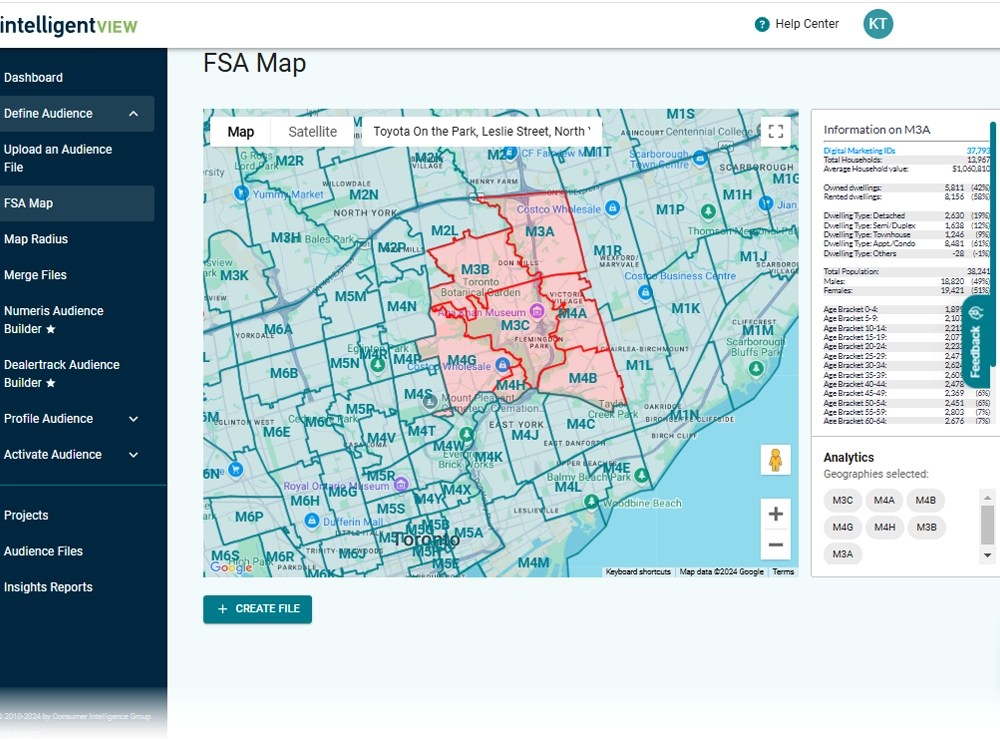Screen dimensions: 1000x740
Task: Click the Costco Business Centre shopping marker
Action: [x=645, y=293]
